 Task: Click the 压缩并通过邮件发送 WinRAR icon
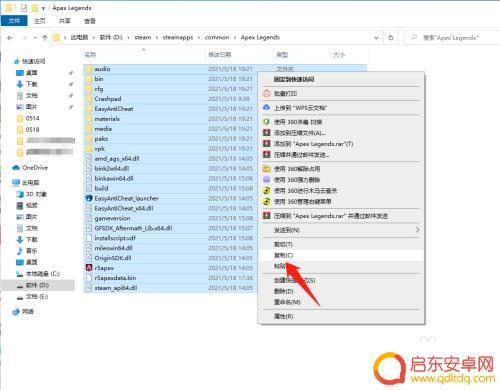[x=266, y=155]
